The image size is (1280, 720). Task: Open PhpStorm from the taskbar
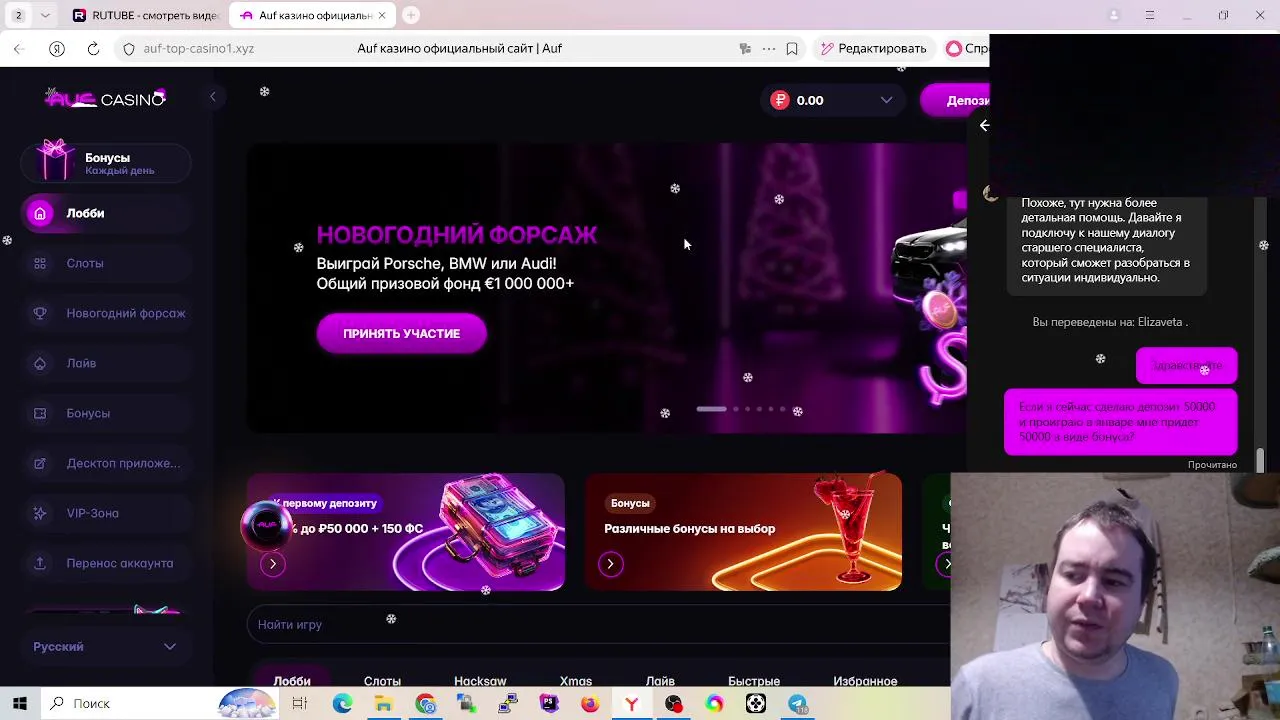(549, 703)
